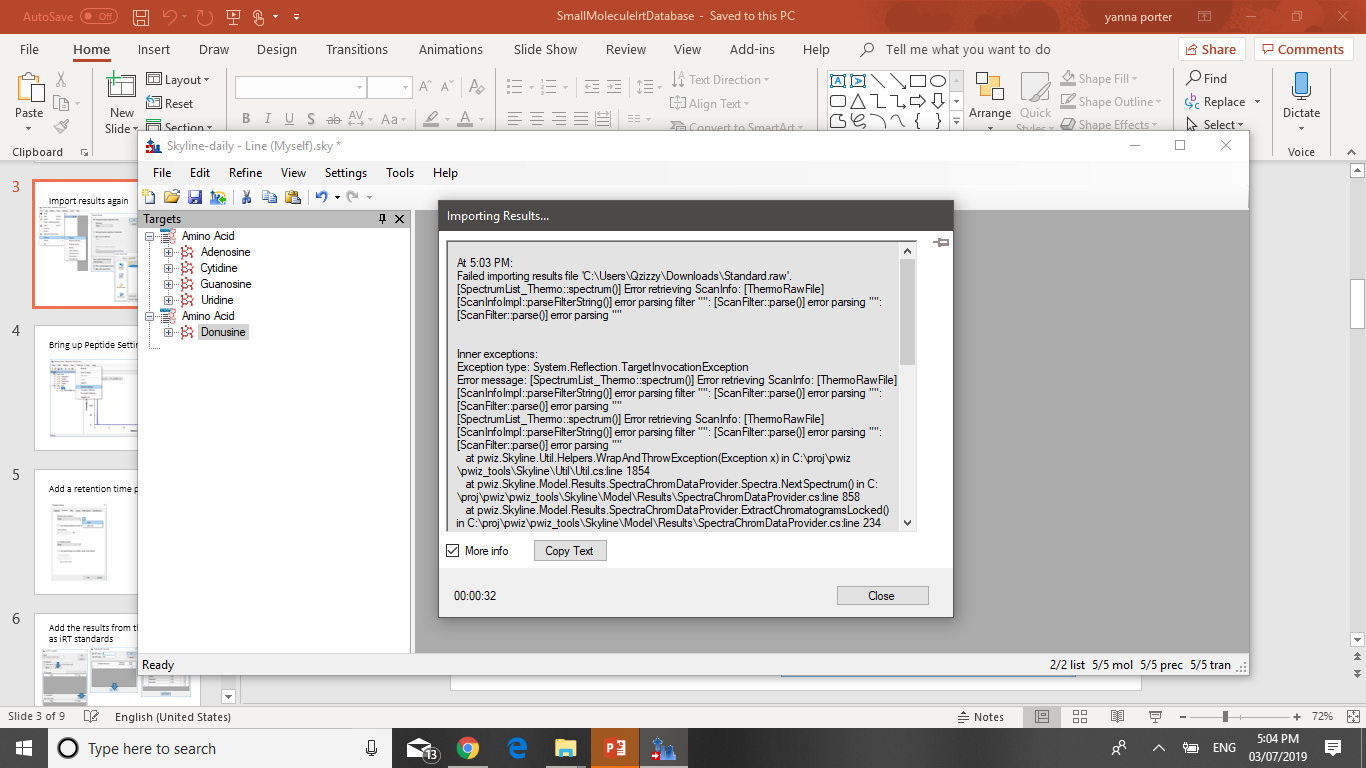This screenshot has height=768, width=1366.
Task: Click the Undo arrow in Skyline toolbar
Action: click(x=321, y=197)
